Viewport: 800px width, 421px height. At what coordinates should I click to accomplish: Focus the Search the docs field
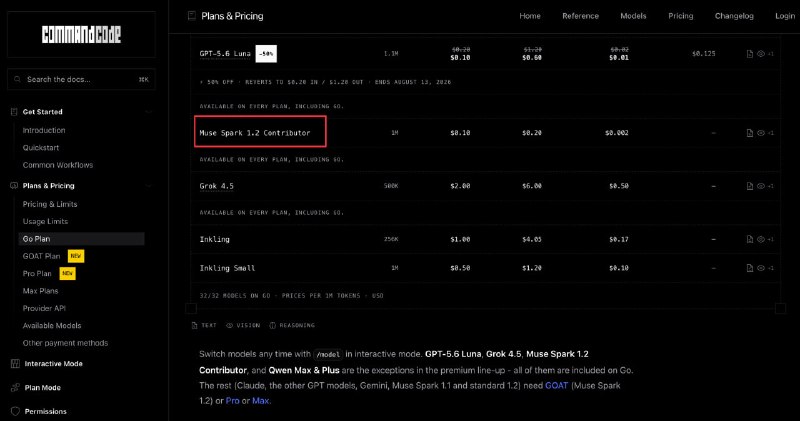(82, 80)
